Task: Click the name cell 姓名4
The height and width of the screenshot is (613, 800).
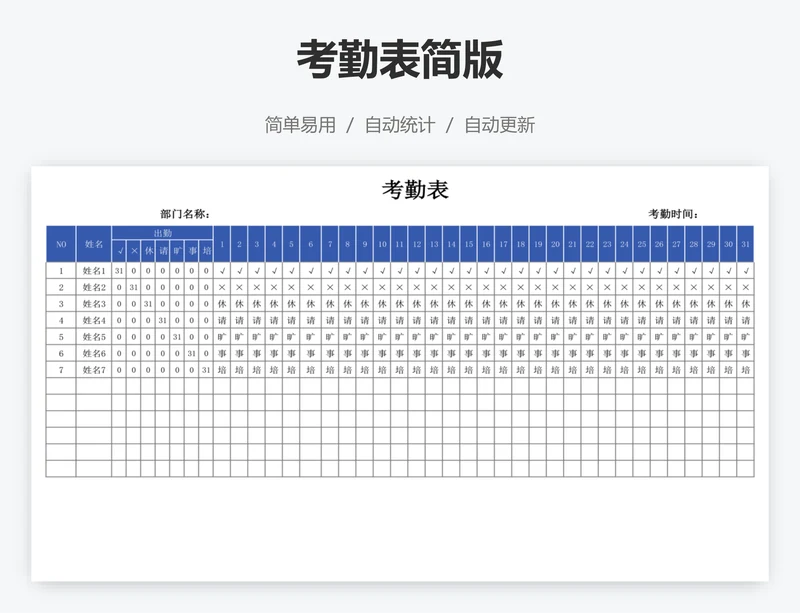Action: [94, 321]
